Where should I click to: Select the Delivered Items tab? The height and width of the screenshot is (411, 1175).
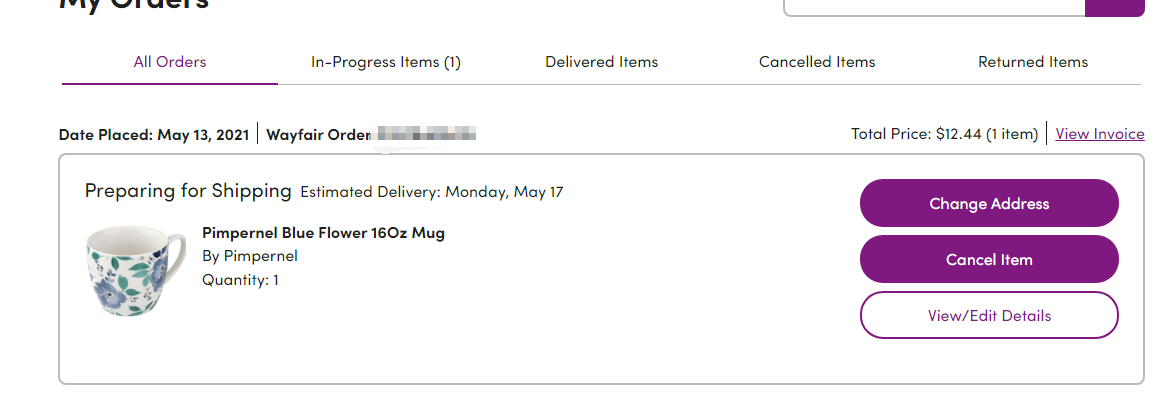point(602,62)
